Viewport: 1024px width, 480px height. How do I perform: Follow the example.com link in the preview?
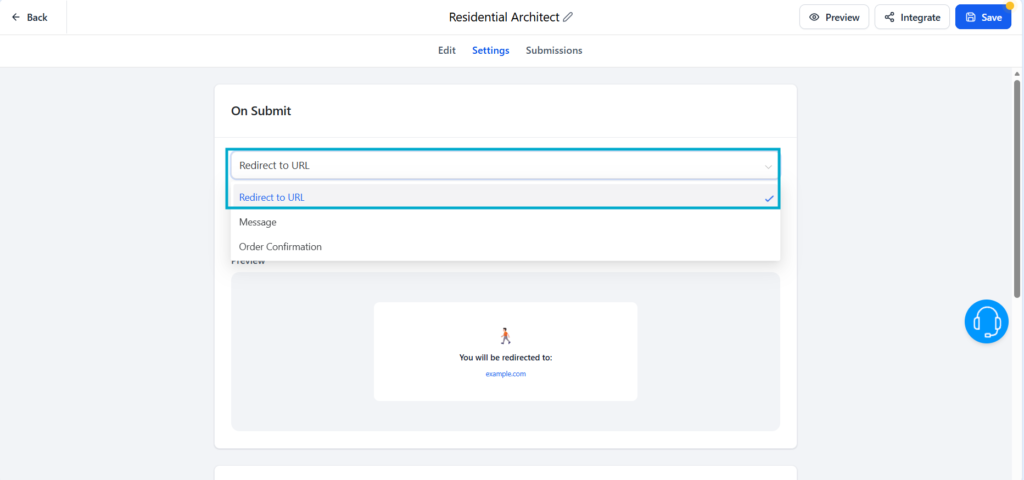coord(505,373)
